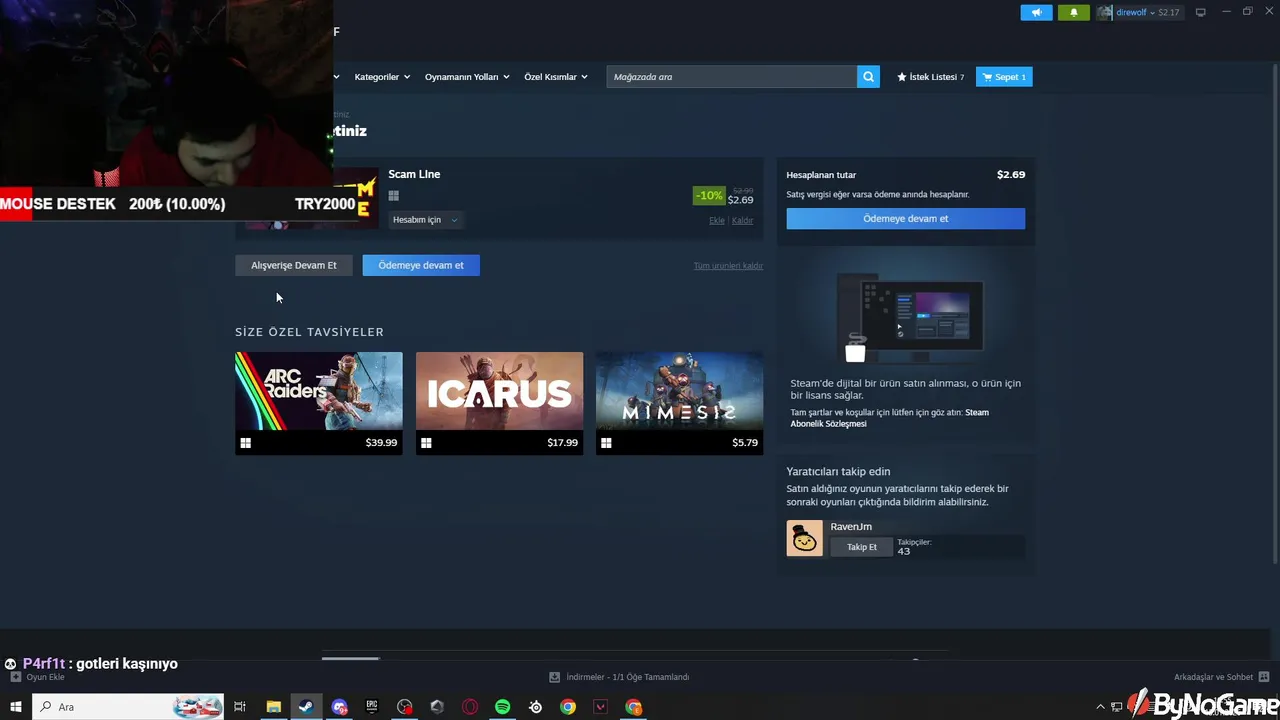Click the store search magnifier button
1280x720 pixels.
(869, 77)
